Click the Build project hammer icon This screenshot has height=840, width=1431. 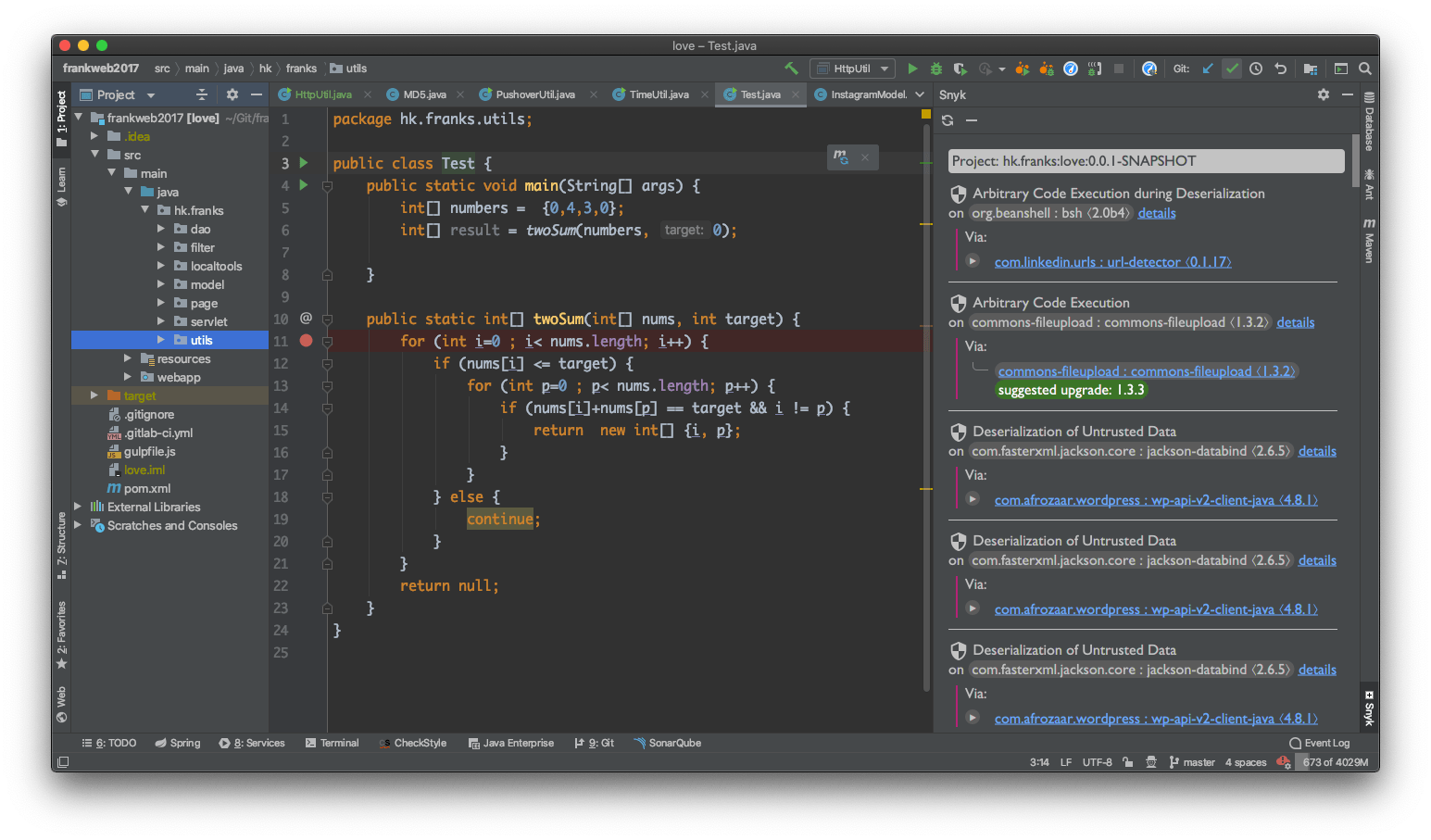coord(791,69)
